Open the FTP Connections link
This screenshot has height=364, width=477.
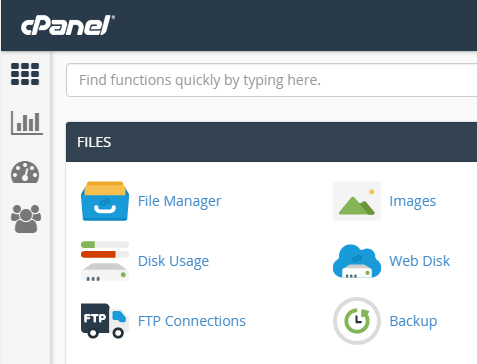(192, 321)
